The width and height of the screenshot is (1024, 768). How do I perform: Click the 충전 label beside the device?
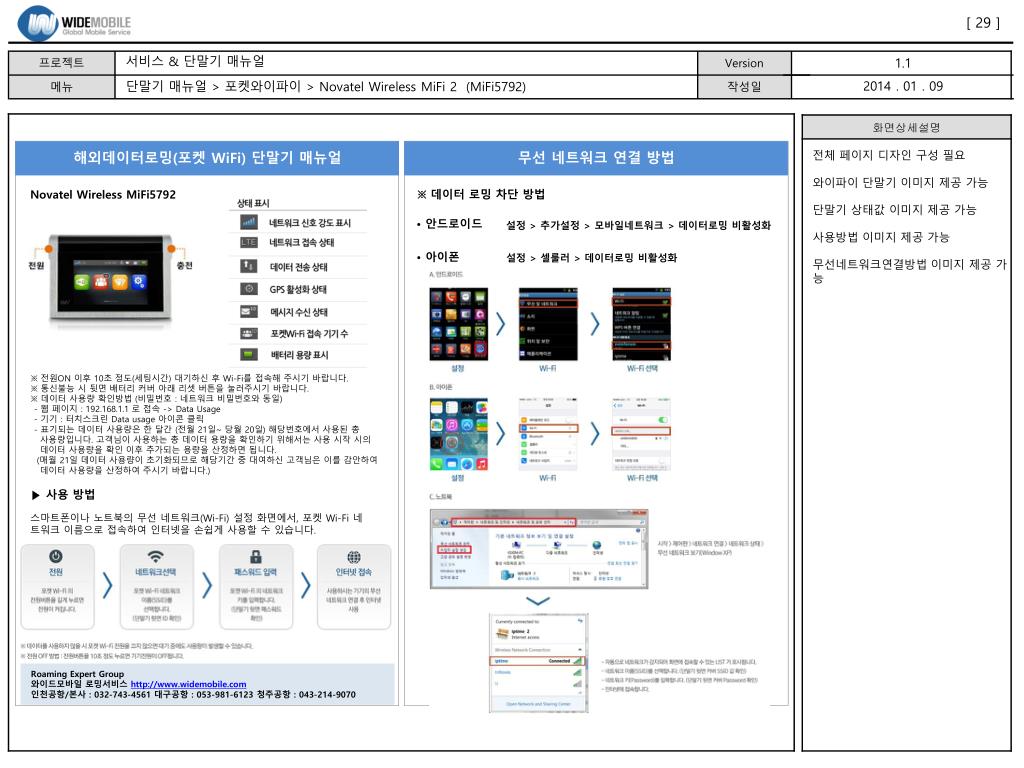pos(185,265)
